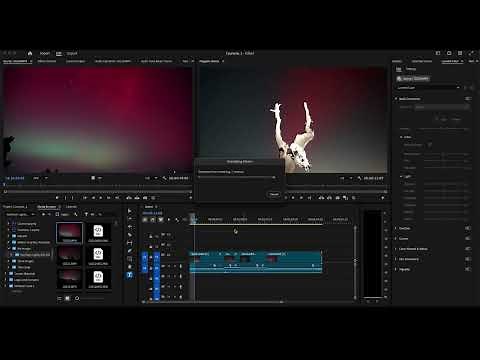
Task: Expand the Creative section
Action: (x=396, y=228)
